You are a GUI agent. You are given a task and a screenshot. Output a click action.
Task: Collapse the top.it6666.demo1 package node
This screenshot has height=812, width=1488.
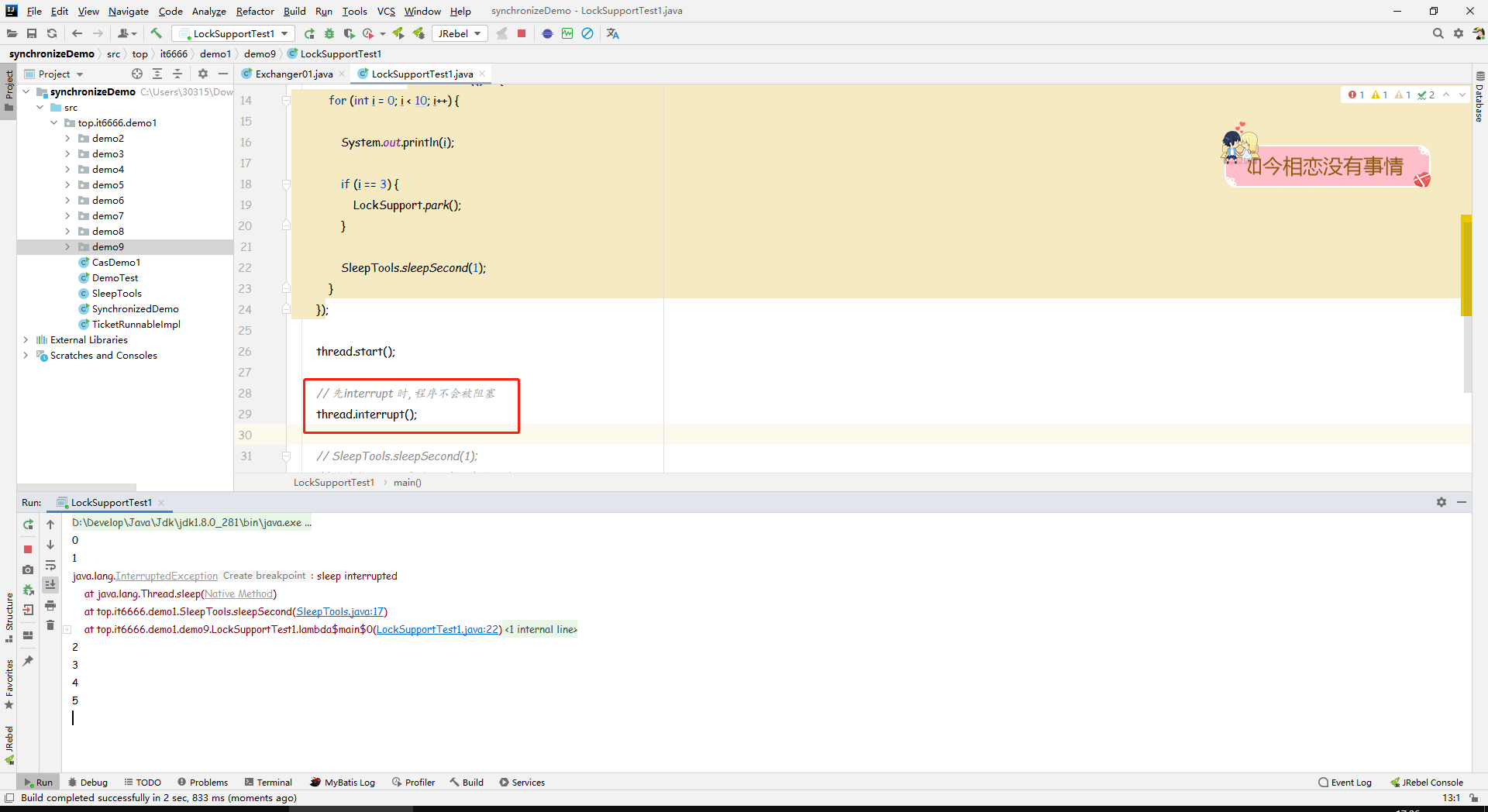(x=53, y=123)
